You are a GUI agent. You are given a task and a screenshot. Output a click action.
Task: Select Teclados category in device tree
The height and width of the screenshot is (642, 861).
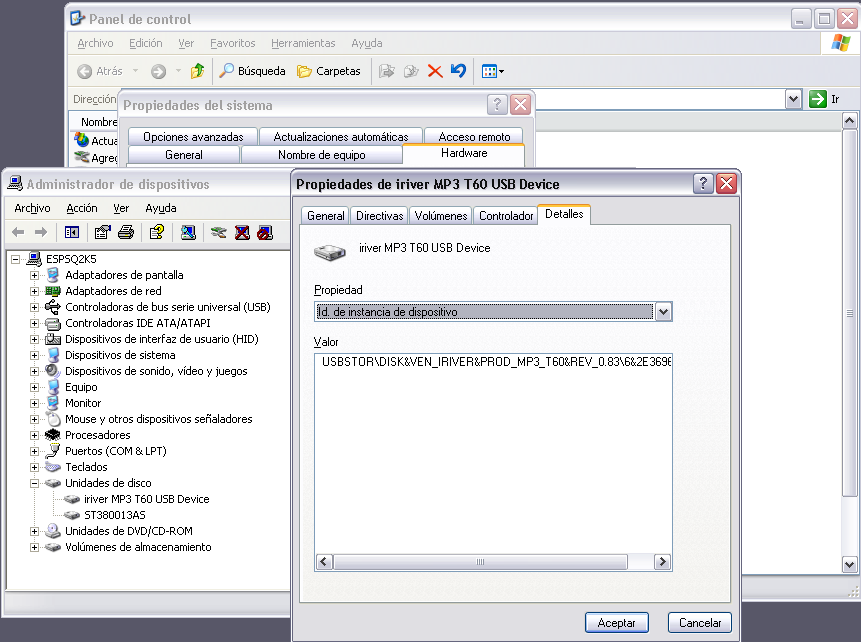pyautogui.click(x=86, y=467)
